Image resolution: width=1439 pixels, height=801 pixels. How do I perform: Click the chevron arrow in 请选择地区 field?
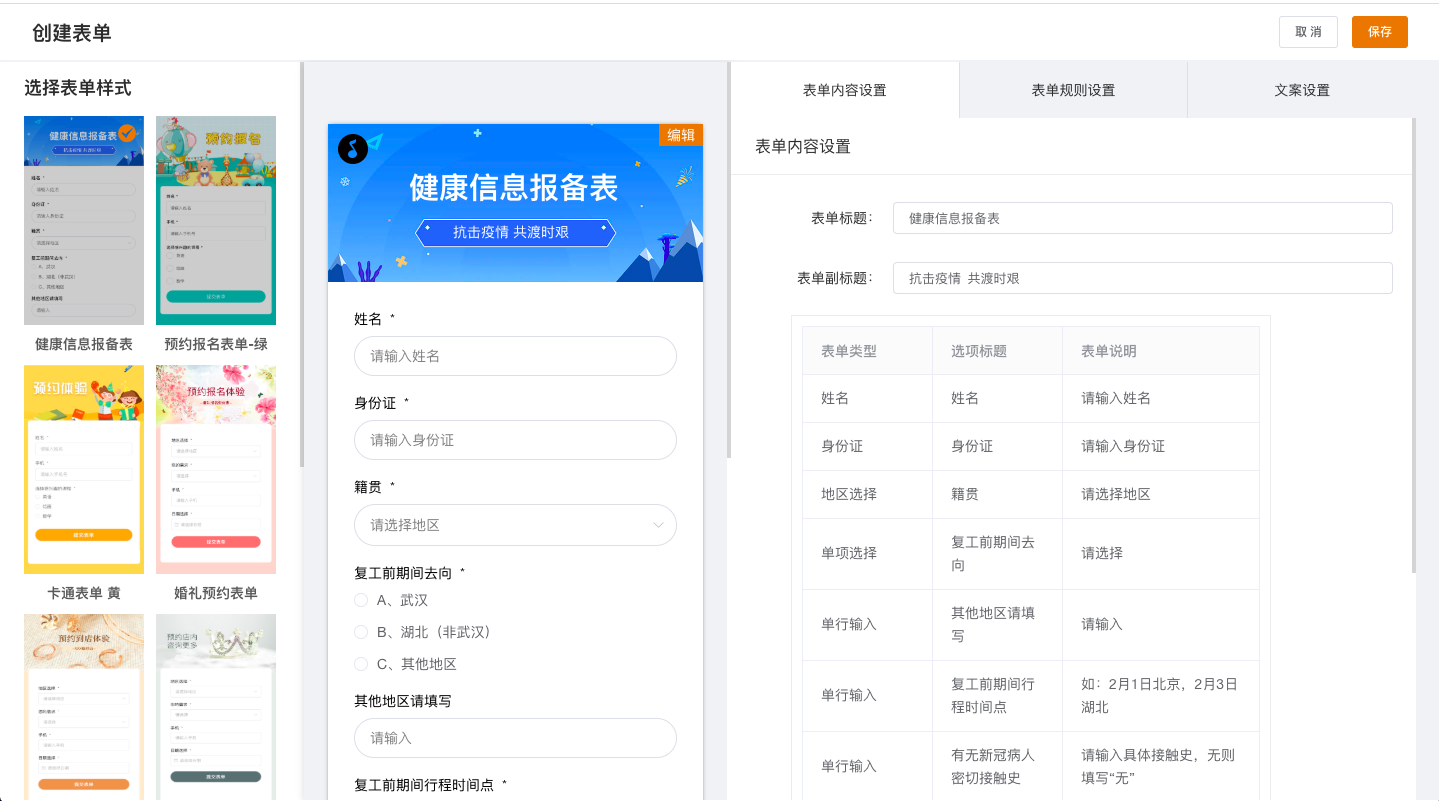click(658, 525)
